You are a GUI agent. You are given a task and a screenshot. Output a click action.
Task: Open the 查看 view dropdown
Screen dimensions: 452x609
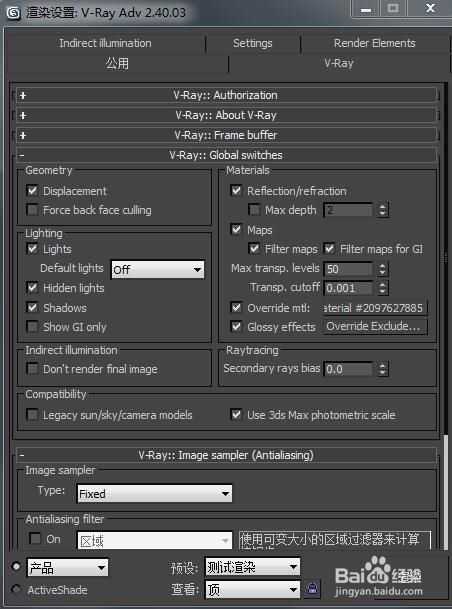[x=252, y=590]
